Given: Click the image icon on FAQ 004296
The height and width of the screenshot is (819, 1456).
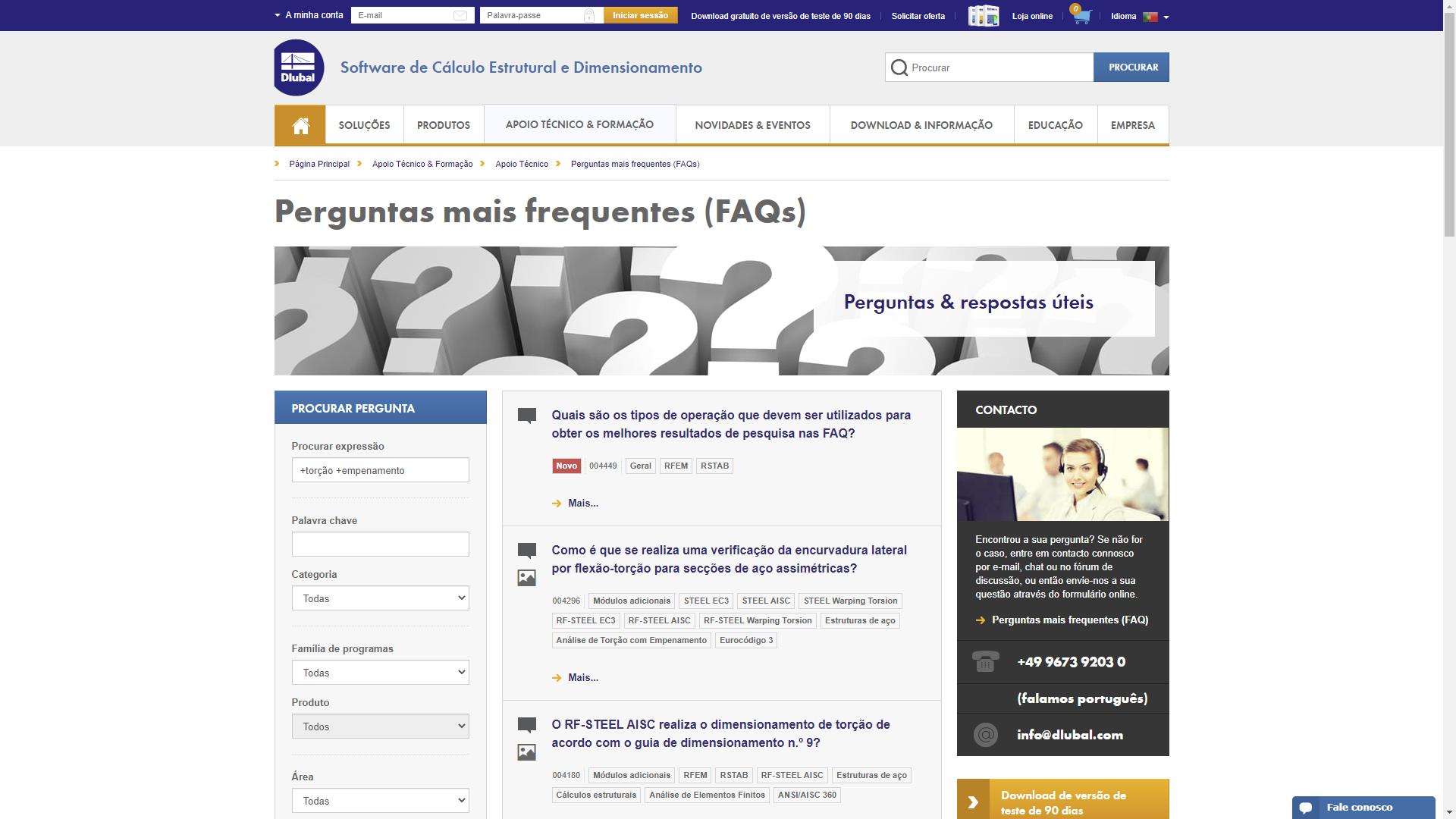Looking at the screenshot, I should (x=526, y=577).
